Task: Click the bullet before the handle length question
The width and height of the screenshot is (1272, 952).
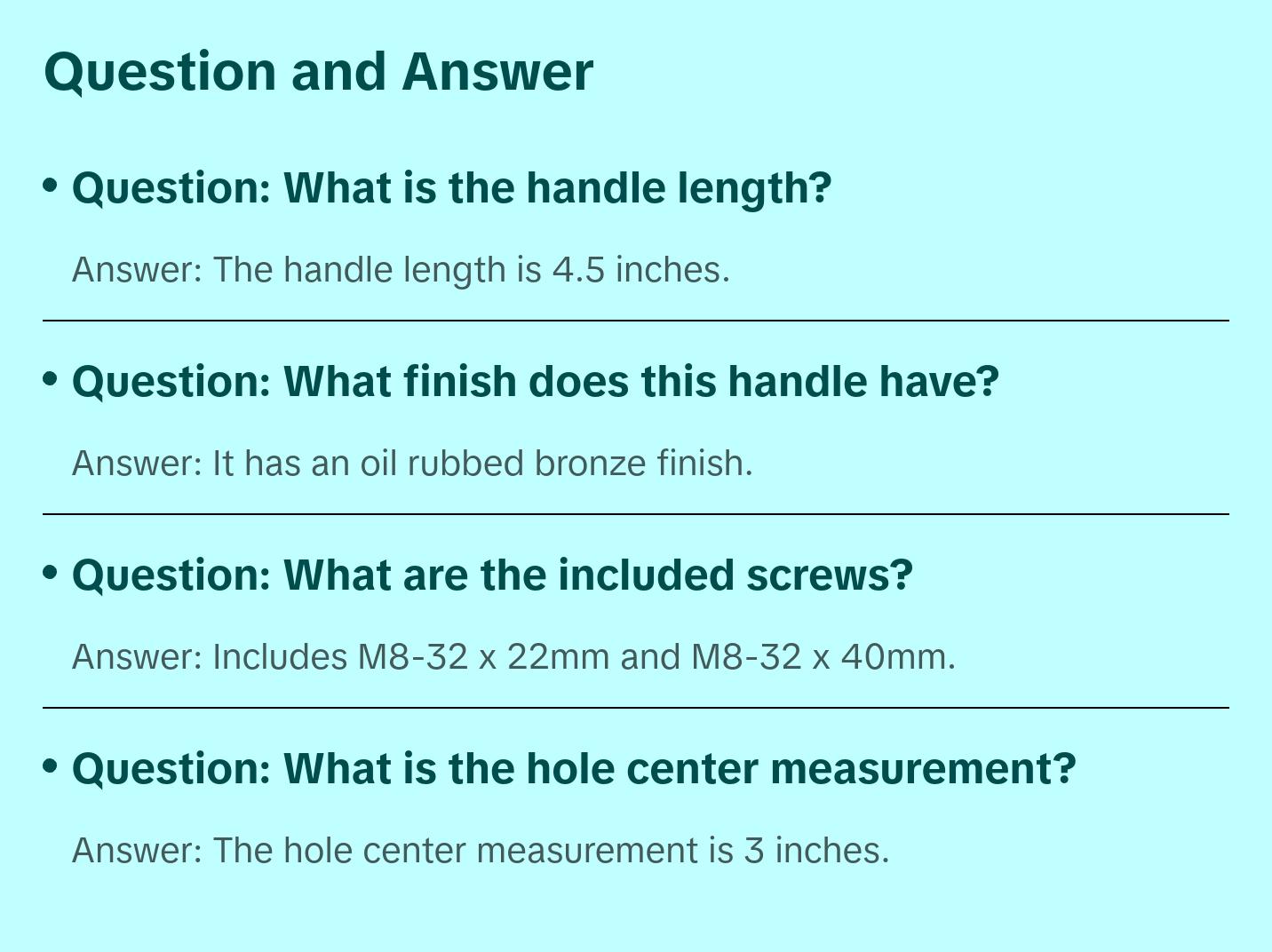Action: point(51,185)
